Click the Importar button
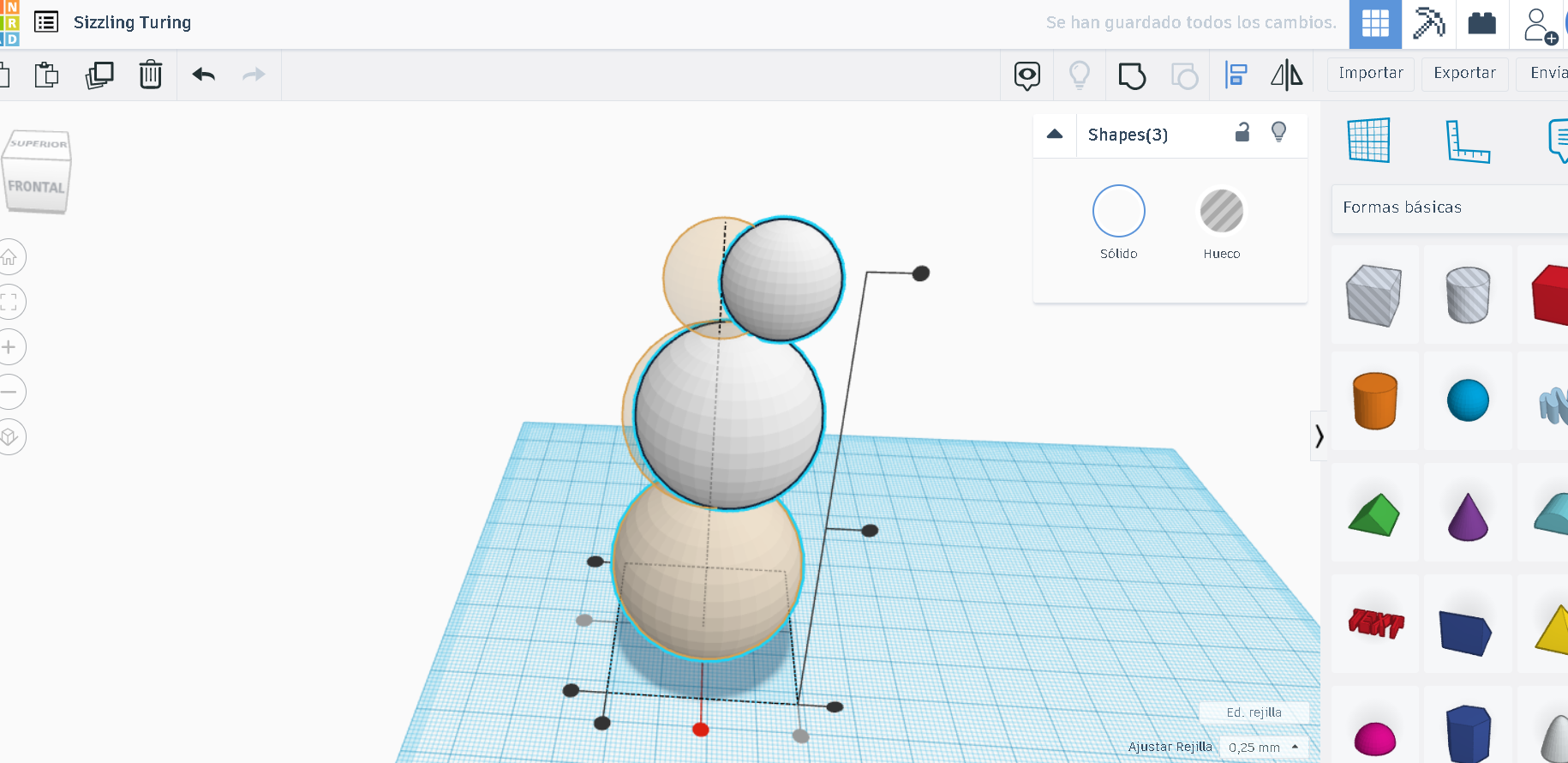Screen dimensions: 1568x763 click(x=1371, y=74)
